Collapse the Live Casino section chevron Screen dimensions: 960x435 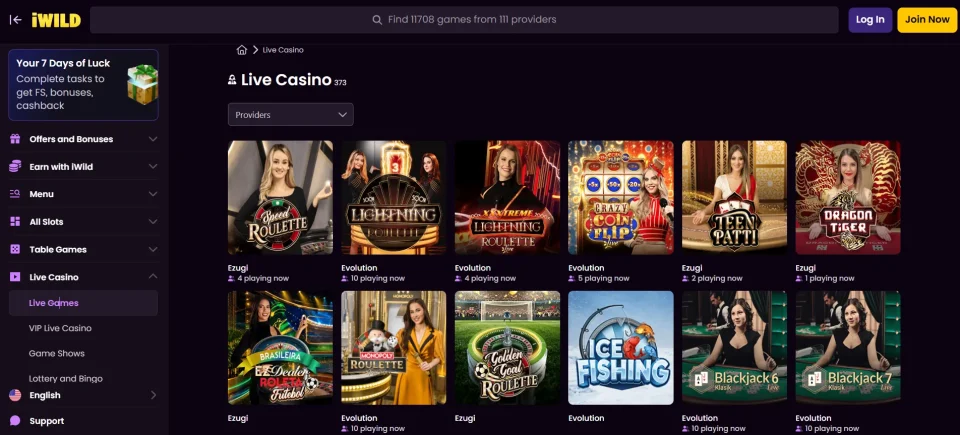152,277
